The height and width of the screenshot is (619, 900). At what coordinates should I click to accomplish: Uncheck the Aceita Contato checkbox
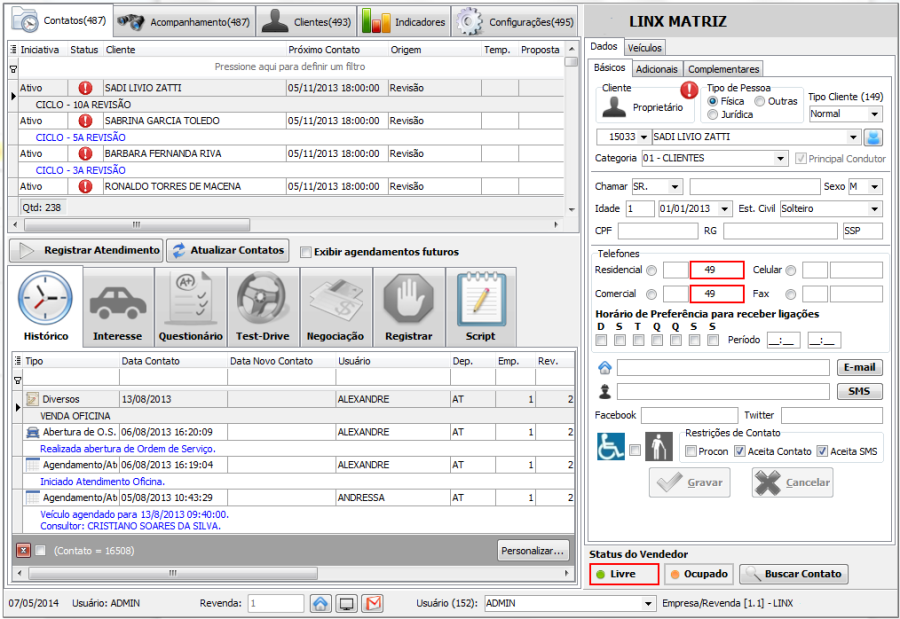click(x=740, y=451)
